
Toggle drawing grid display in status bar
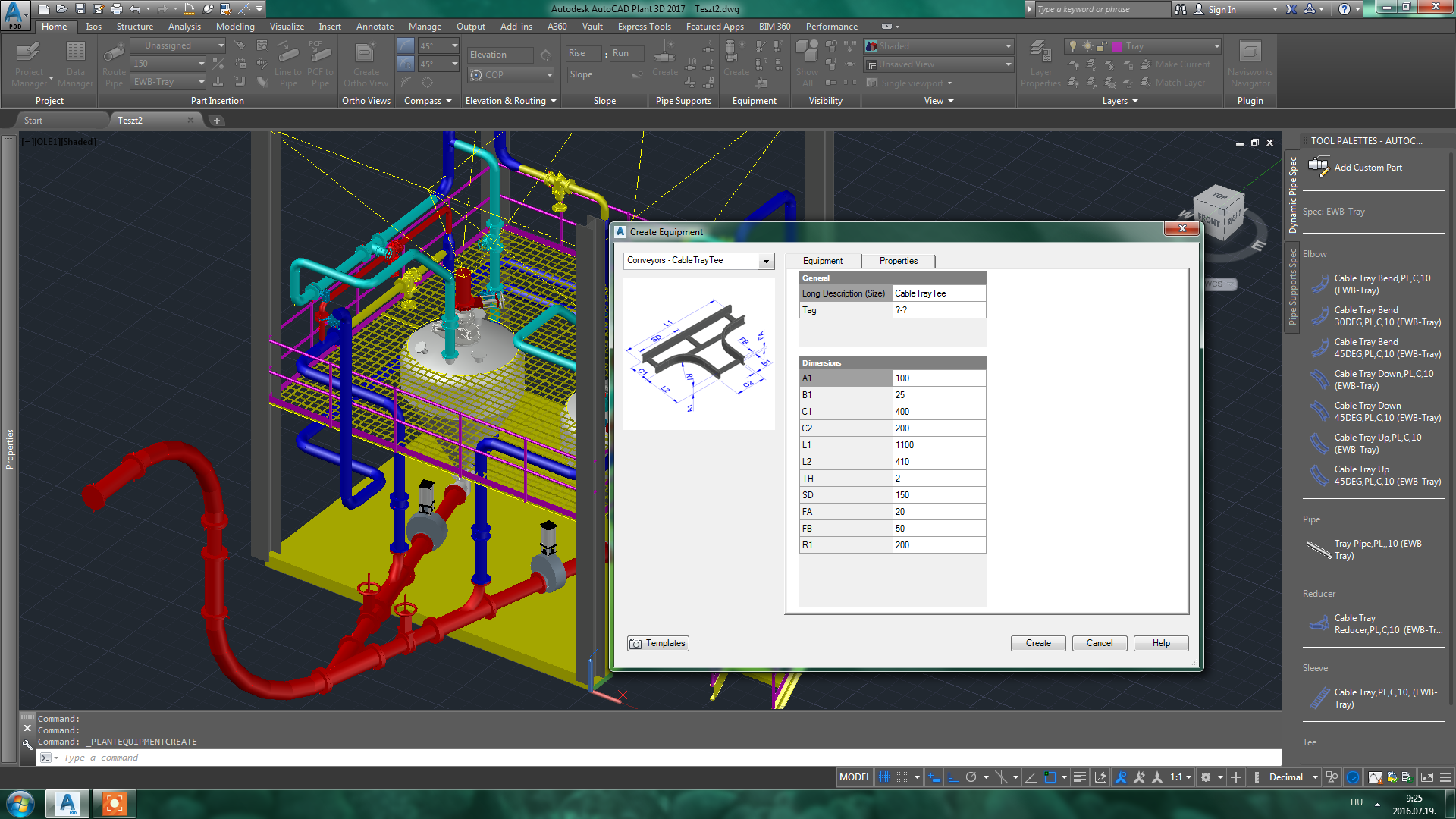[x=884, y=777]
